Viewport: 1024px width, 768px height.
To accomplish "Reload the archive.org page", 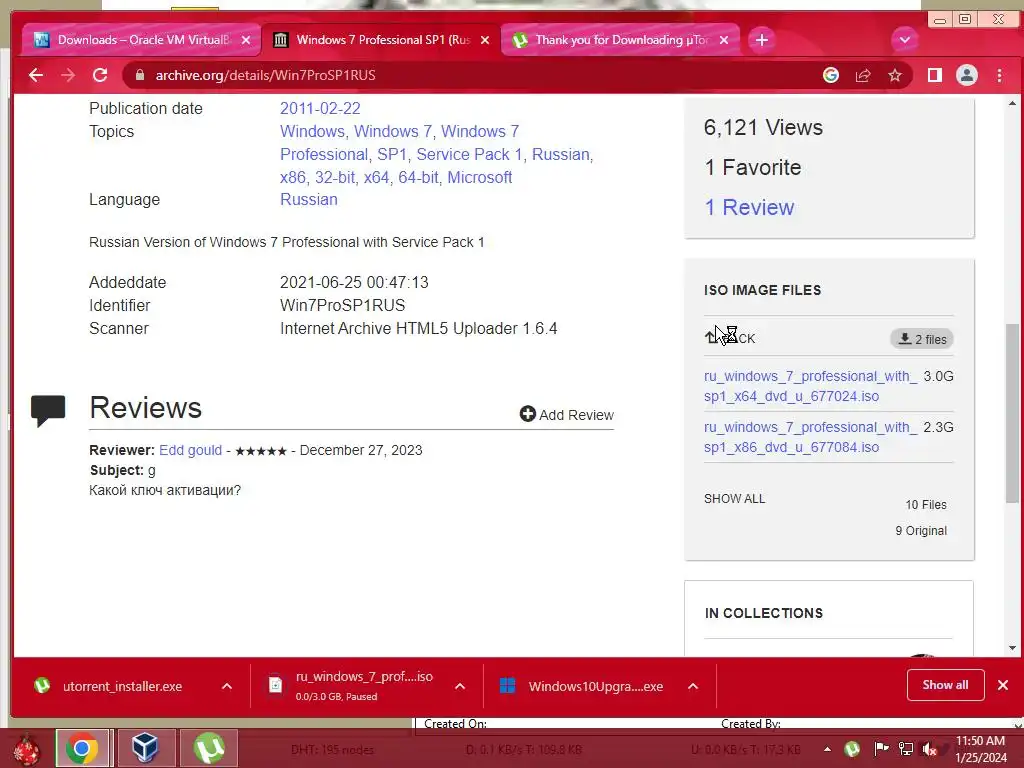I will pos(100,75).
